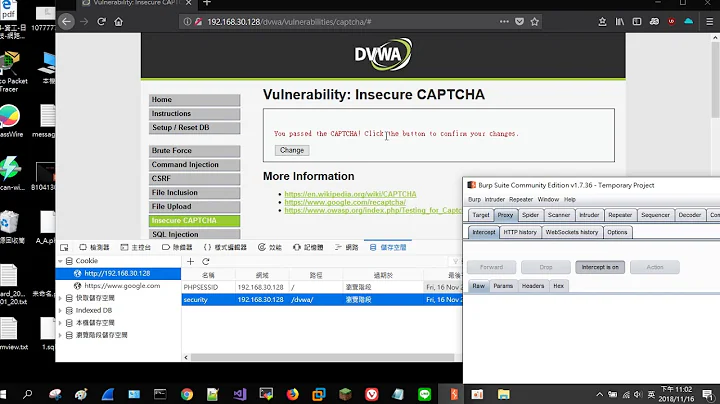
Task: Open Intruder menu in Burp menubar
Action: (x=495, y=199)
